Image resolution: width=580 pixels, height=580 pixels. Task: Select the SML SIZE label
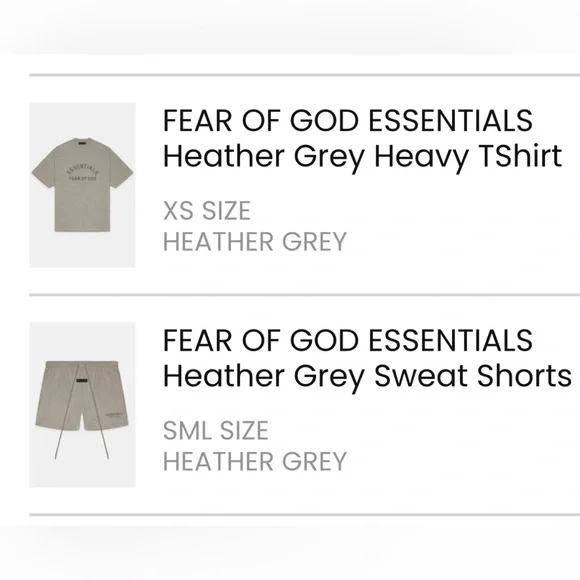[216, 431]
